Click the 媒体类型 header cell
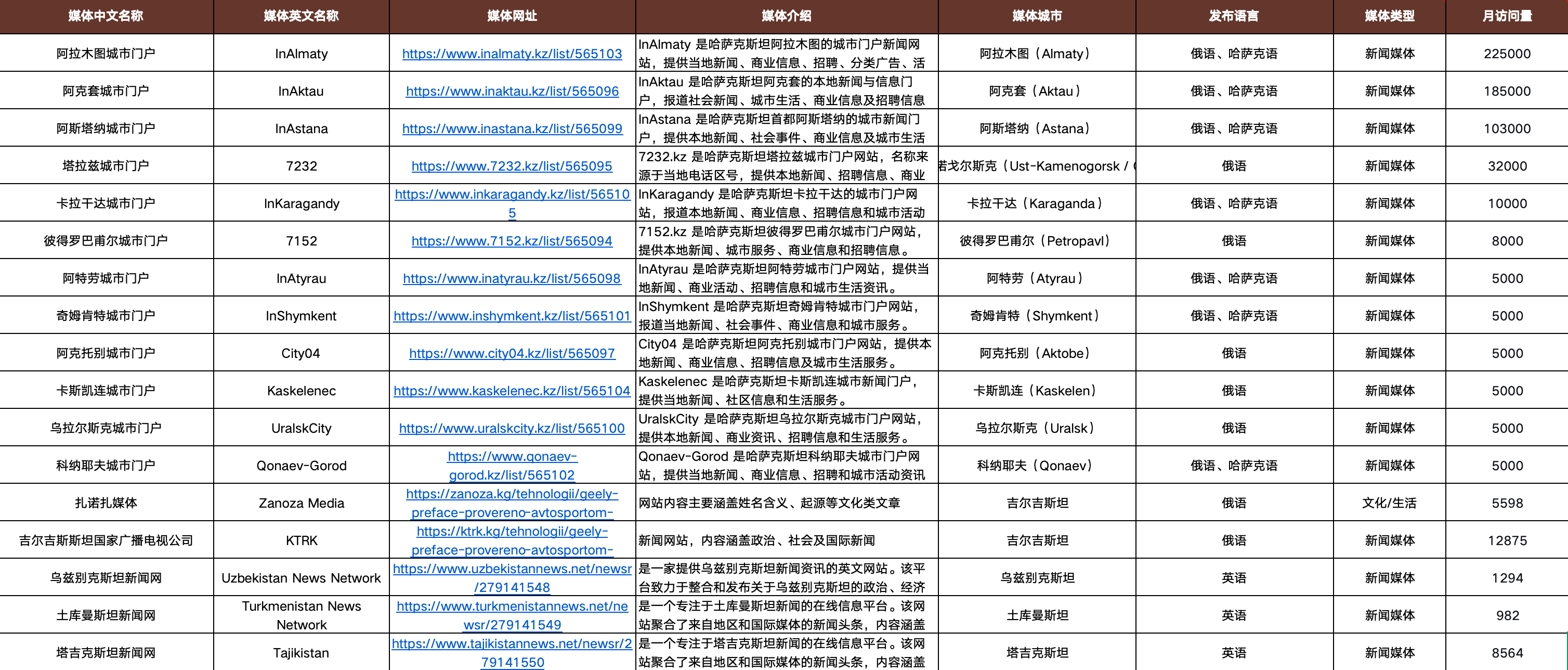1568x670 pixels. pyautogui.click(x=1390, y=17)
